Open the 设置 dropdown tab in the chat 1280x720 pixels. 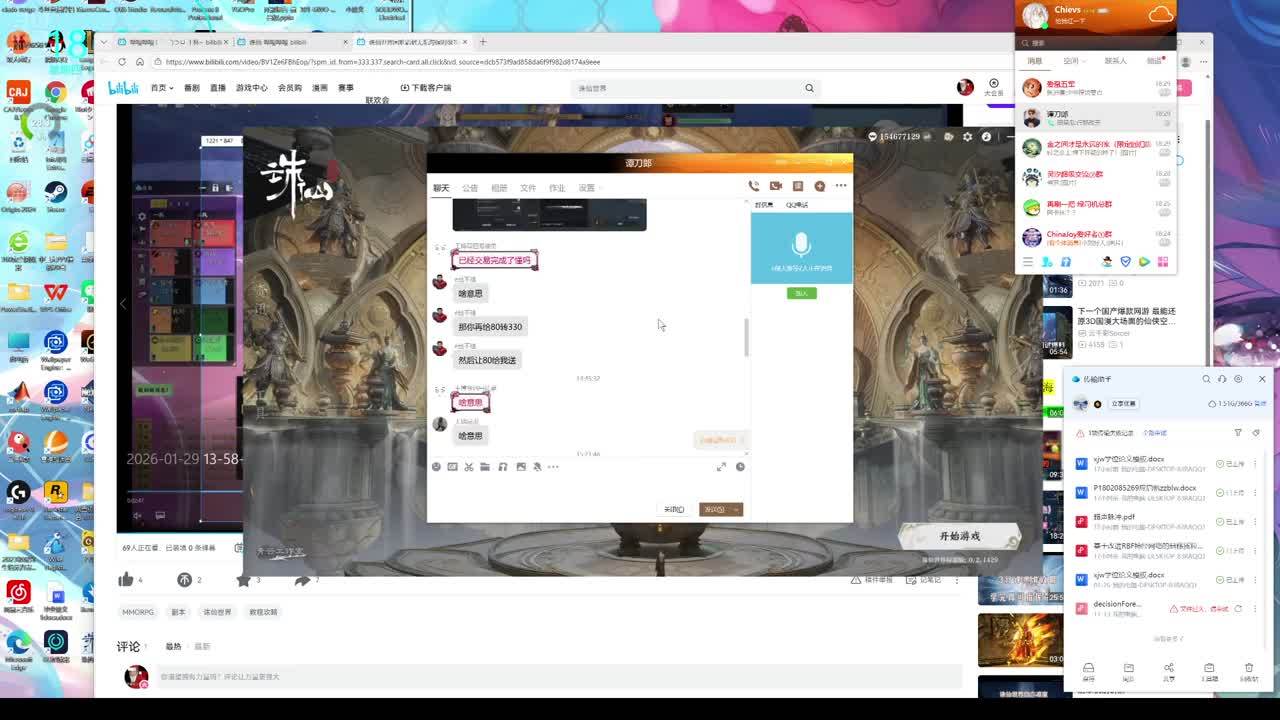coord(588,188)
